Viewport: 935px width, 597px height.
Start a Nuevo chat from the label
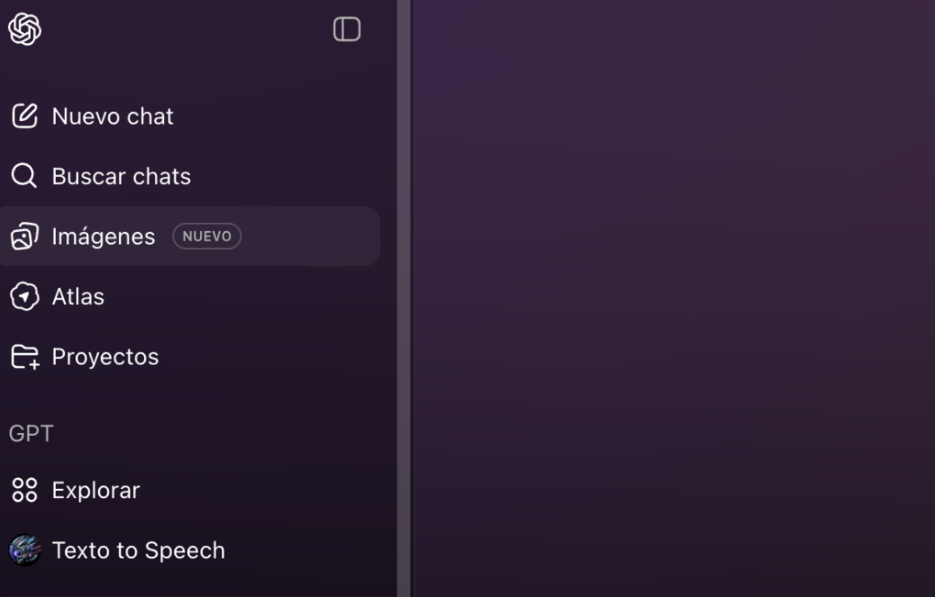(x=113, y=116)
